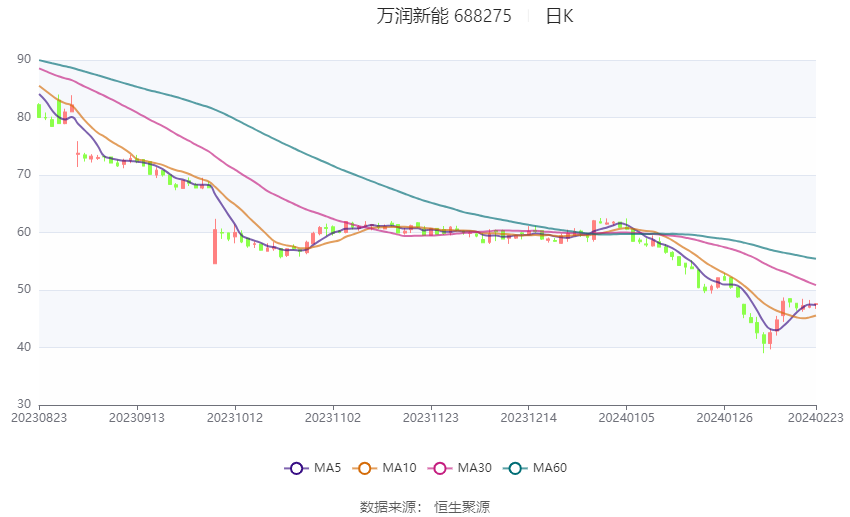The height and width of the screenshot is (517, 850).
Task: Click the x-axis date label 20231123
Action: coord(431,418)
